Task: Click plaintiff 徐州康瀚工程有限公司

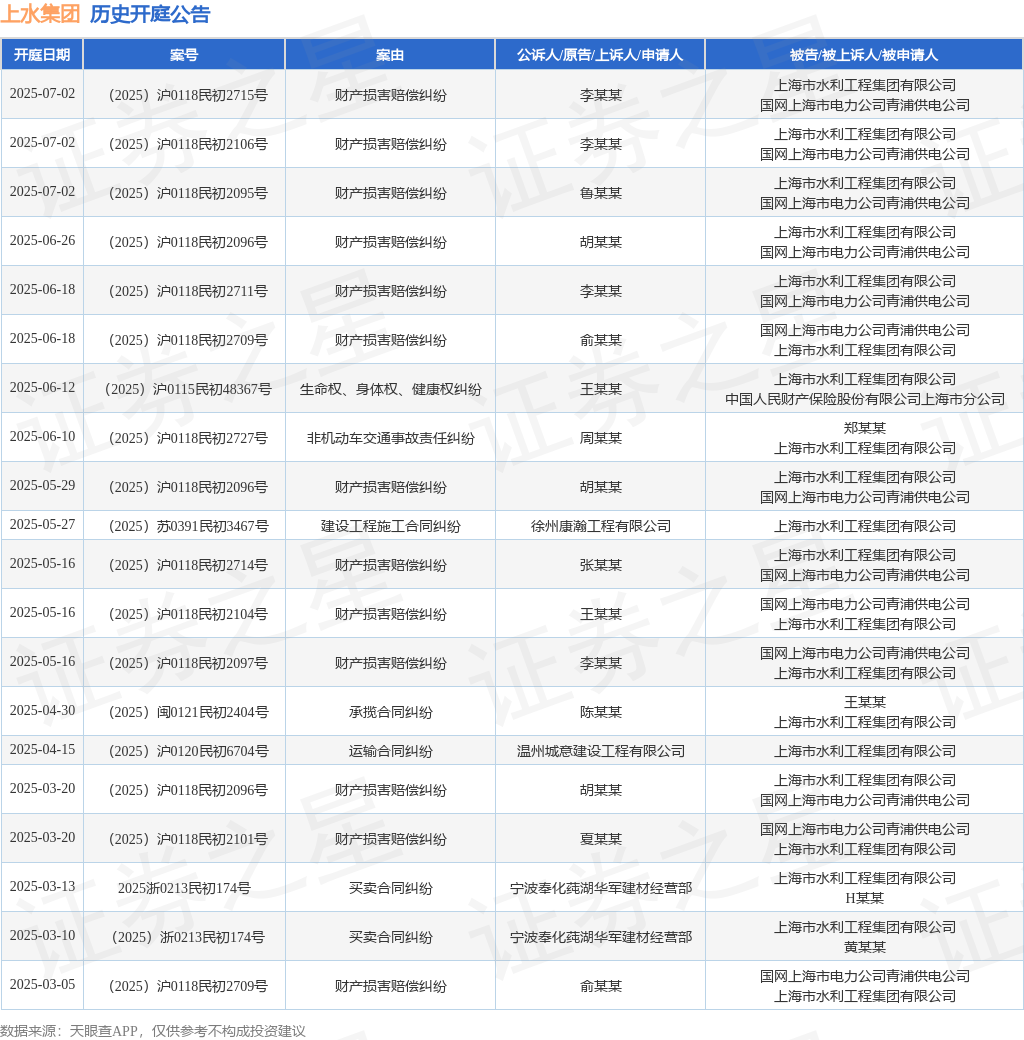Action: point(601,526)
